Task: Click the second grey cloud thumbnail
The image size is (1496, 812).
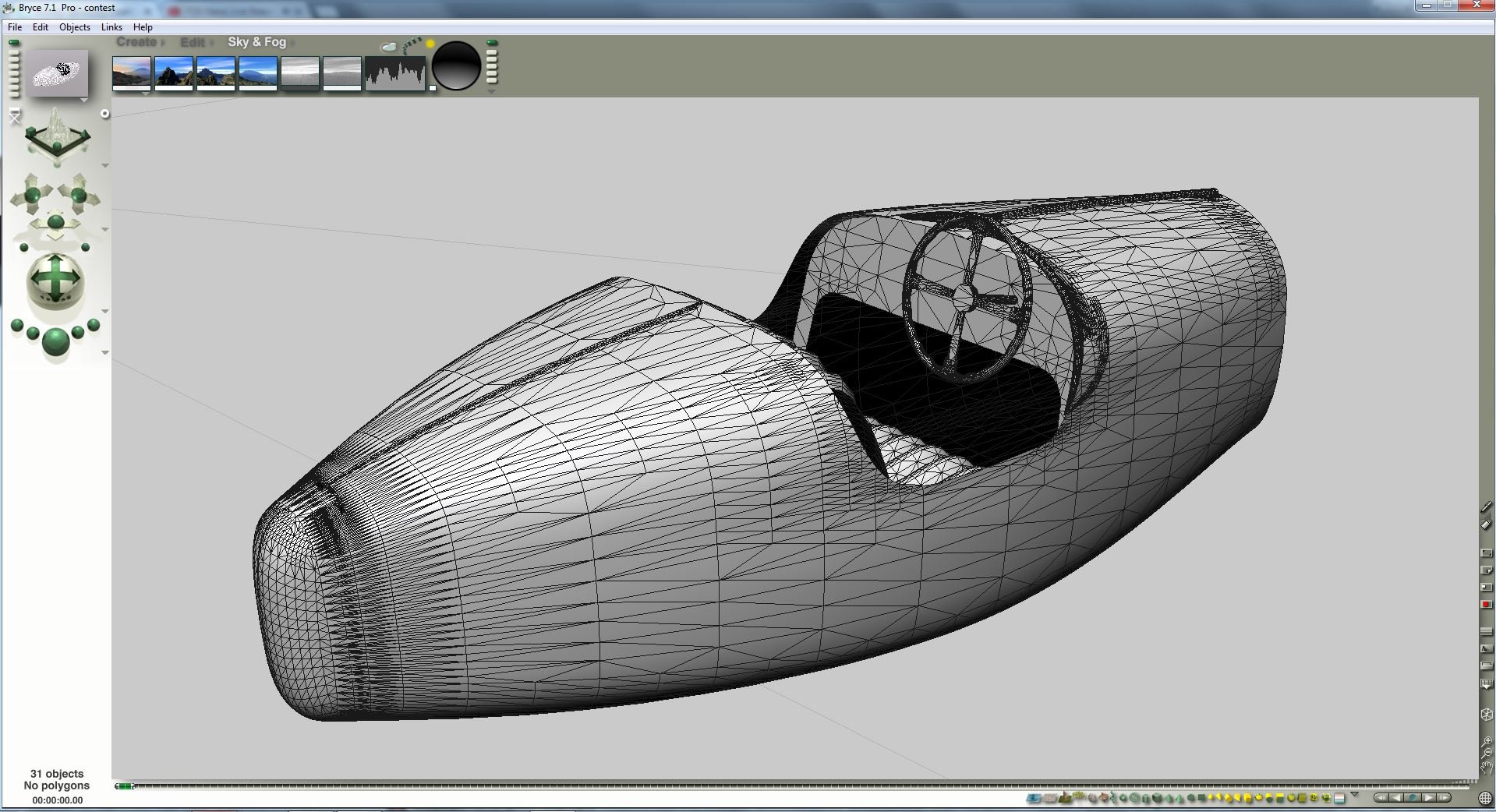Action: tap(342, 73)
